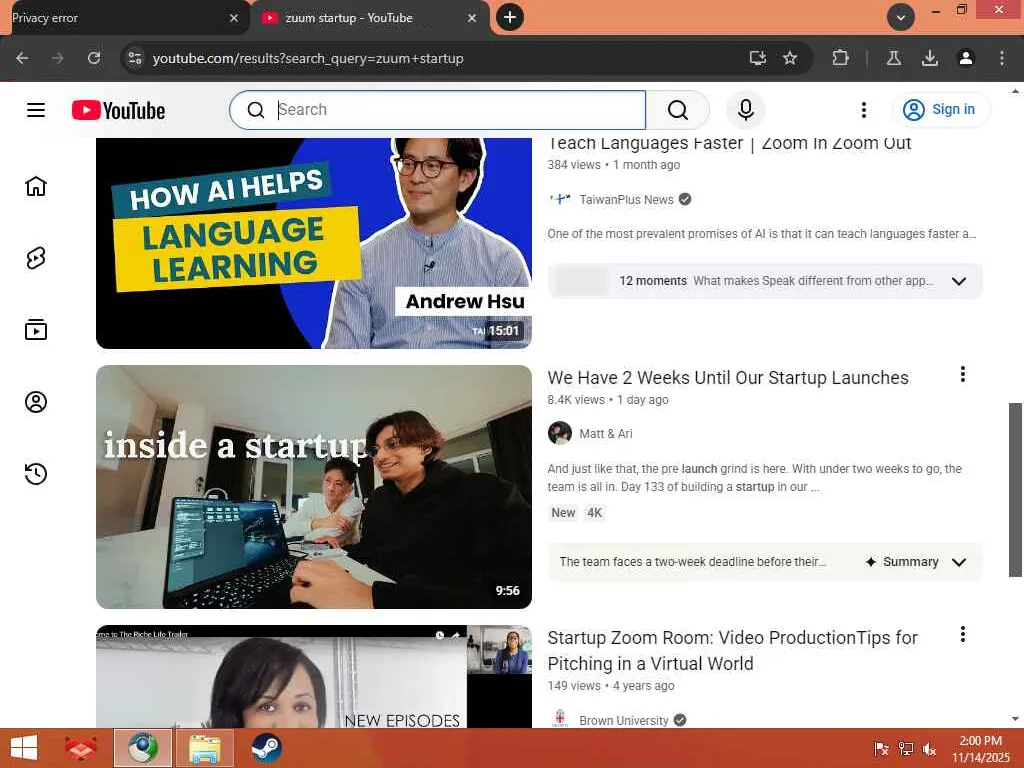The width and height of the screenshot is (1024, 768).
Task: Open Subscriptions from the left sidebar
Action: [x=36, y=330]
